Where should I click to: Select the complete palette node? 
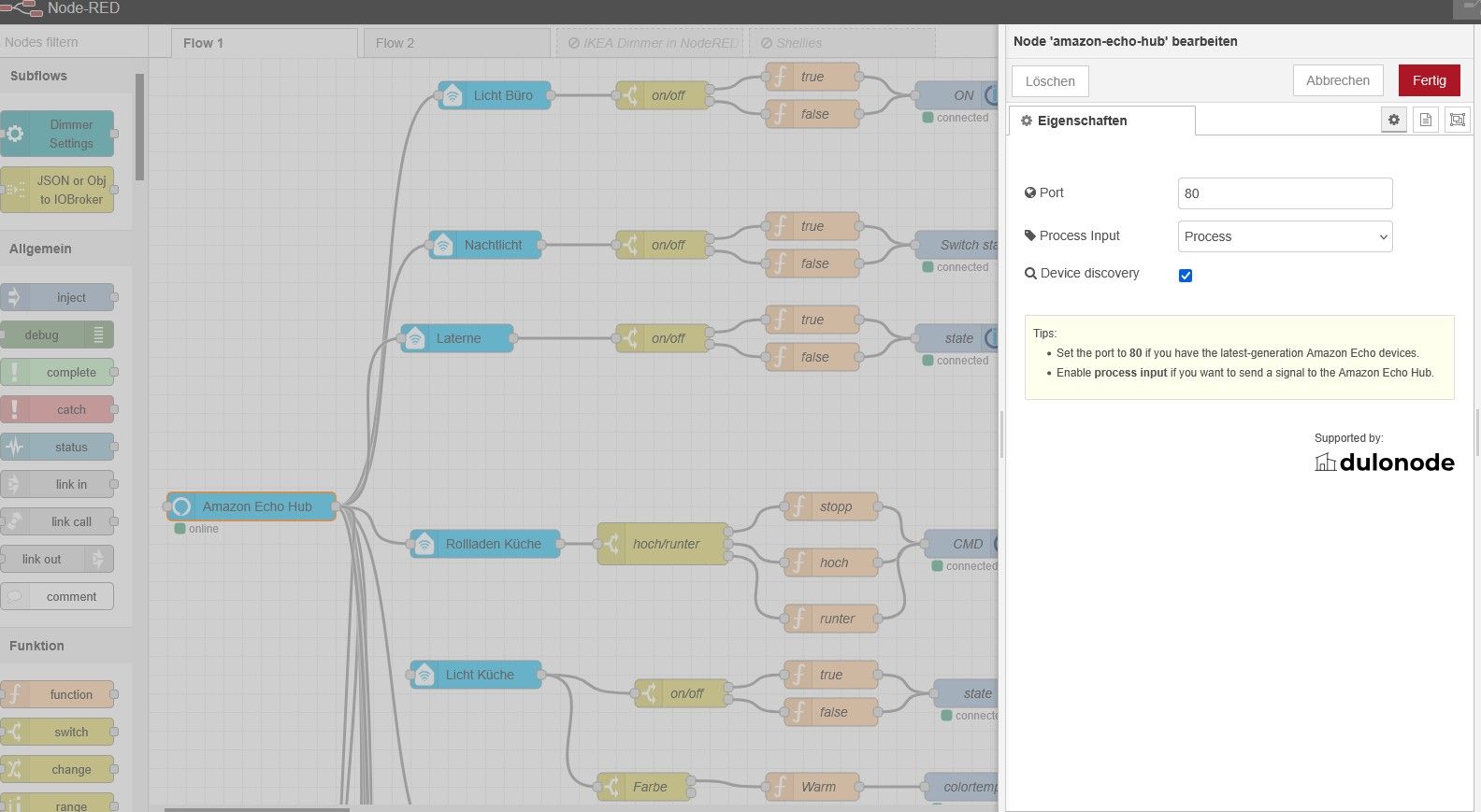coord(58,372)
